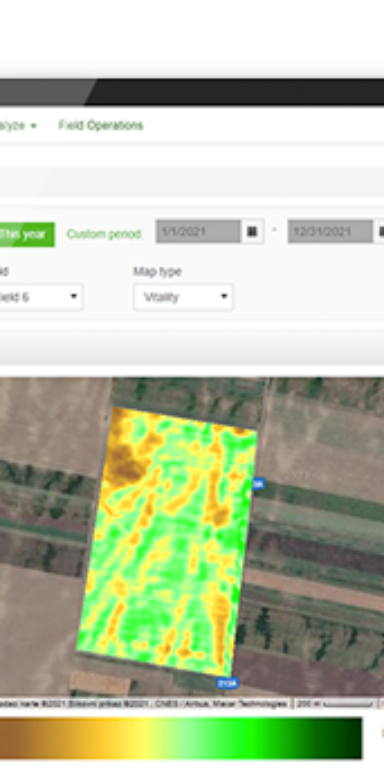Select the This year period button
The image size is (384, 768).
pos(27,234)
